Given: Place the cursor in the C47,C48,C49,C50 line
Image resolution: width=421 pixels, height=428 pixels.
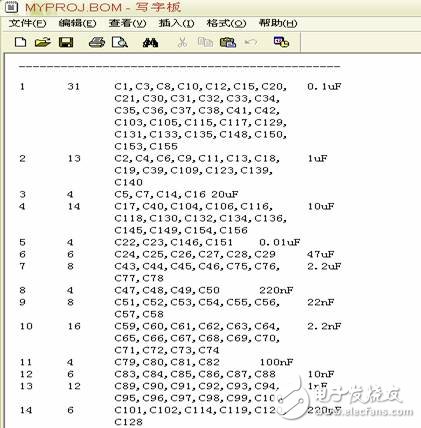Looking at the screenshot, I should [167, 290].
